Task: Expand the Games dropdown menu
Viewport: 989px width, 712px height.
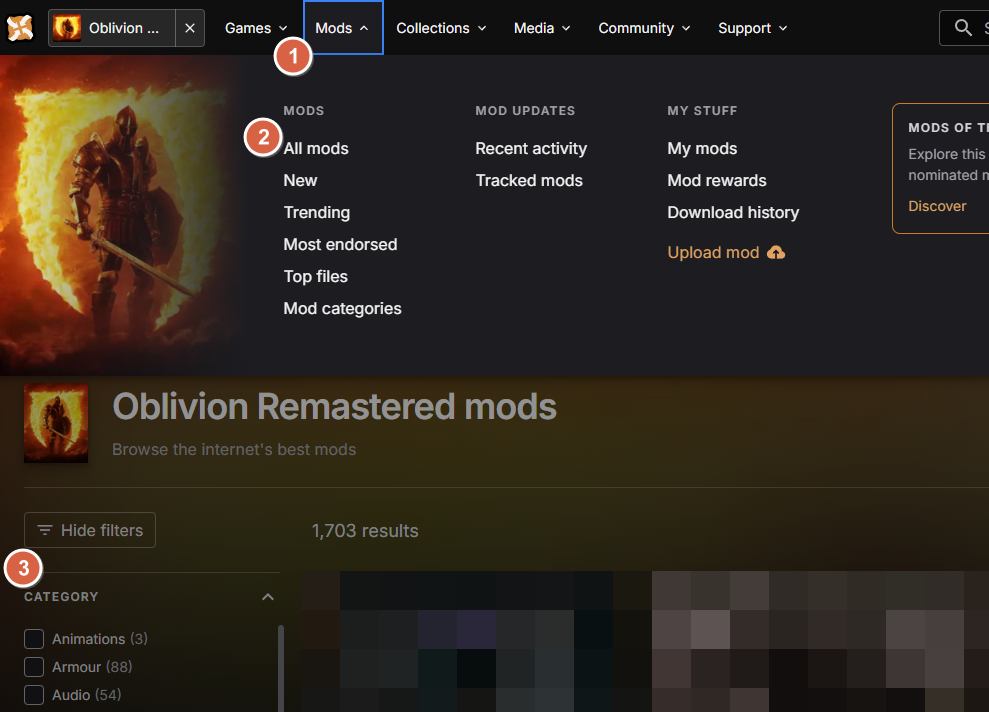Action: tap(256, 28)
